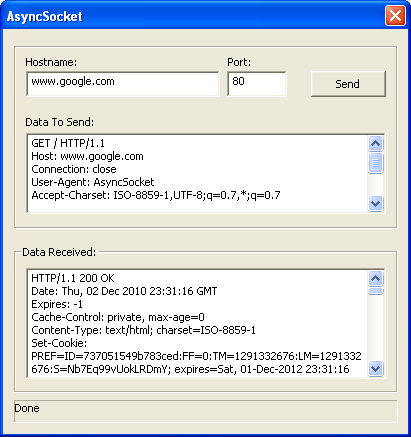Click the Accept-Charset header line
The height and width of the screenshot is (437, 411).
point(156,195)
